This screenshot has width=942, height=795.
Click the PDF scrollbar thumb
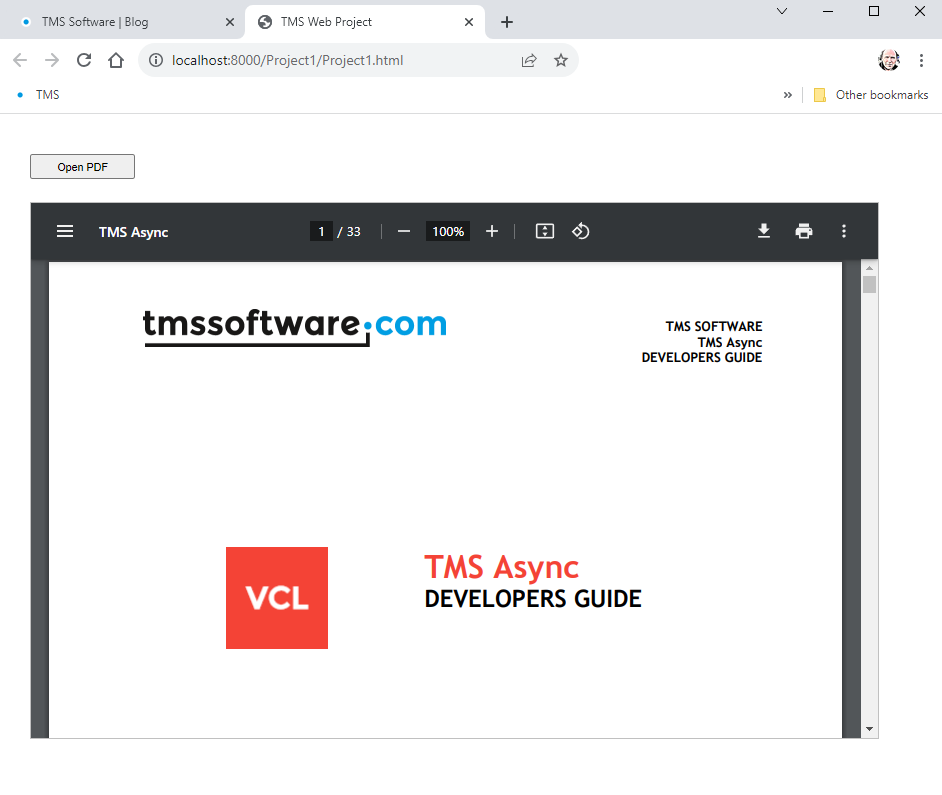(x=869, y=284)
